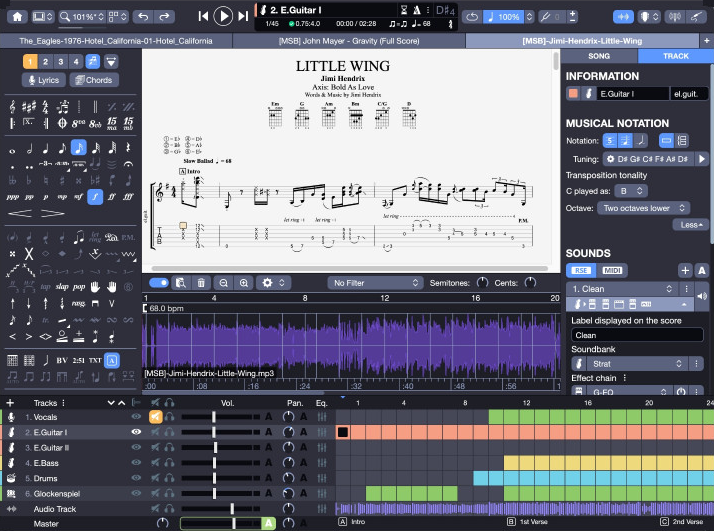The image size is (714, 531).
Task: Toggle the metronome icon
Action: click(416, 10)
